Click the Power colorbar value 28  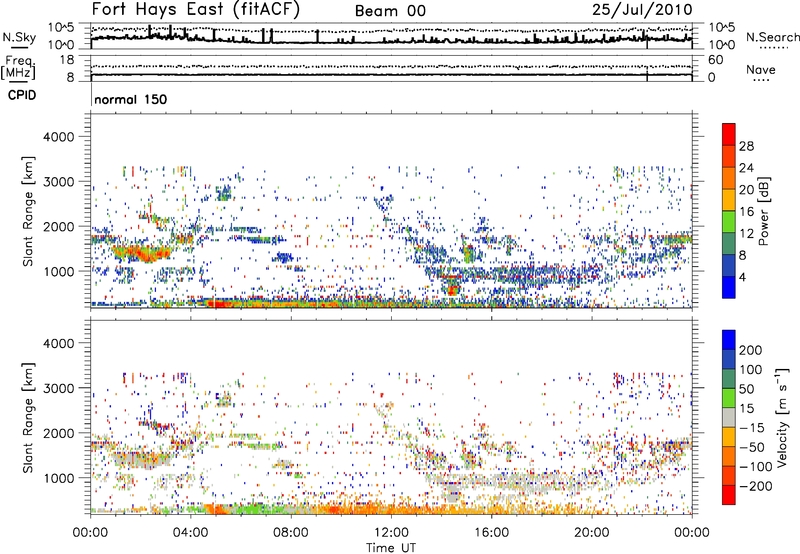(x=746, y=146)
